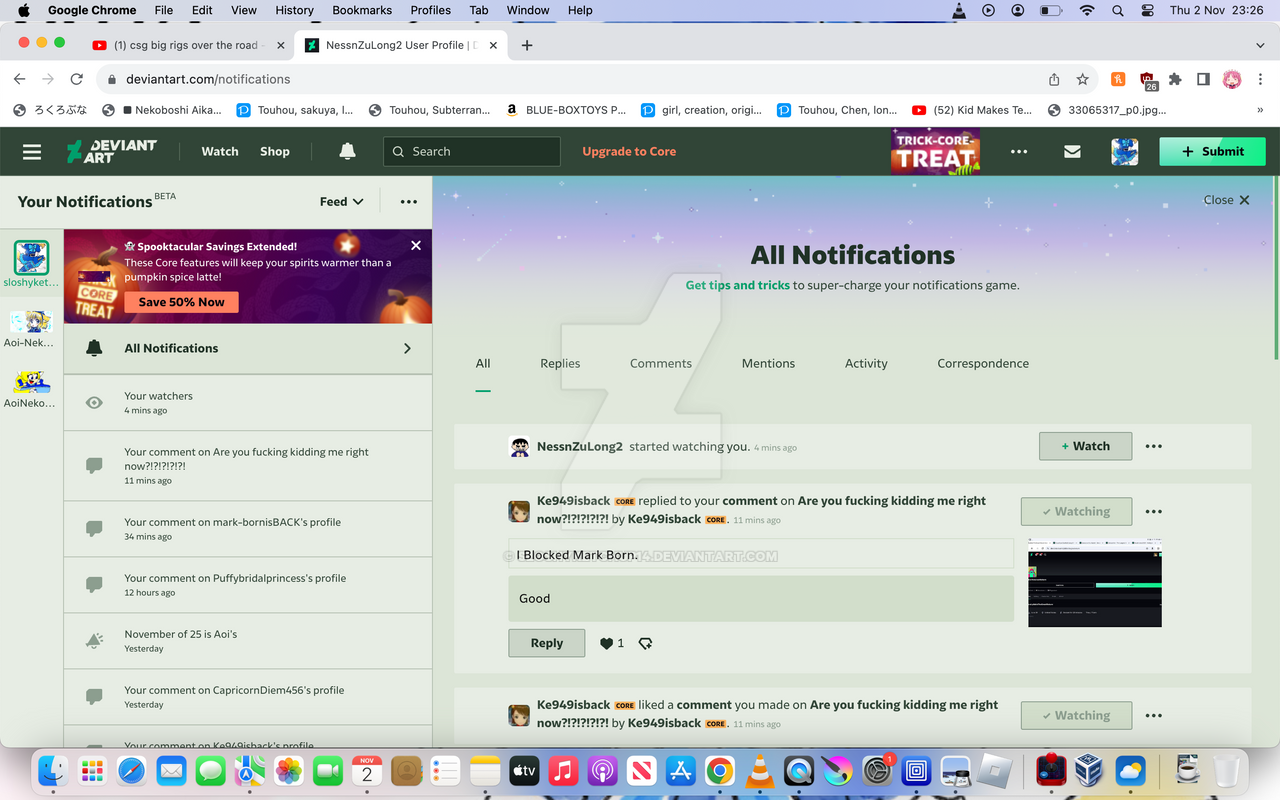Open a new Chrome tab
This screenshot has height=800, width=1280.
coord(527,45)
